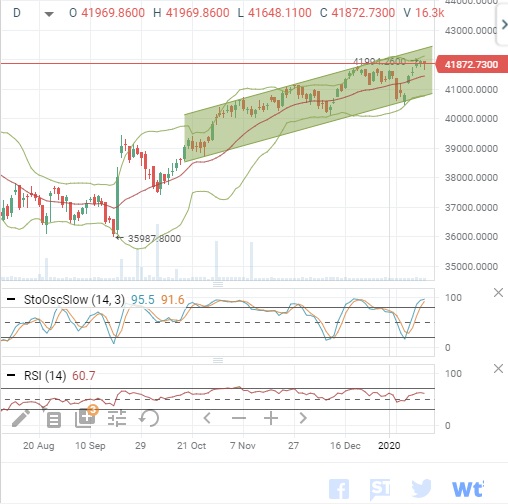Grab the divider handle above StoOscSlow

pos(218,284)
